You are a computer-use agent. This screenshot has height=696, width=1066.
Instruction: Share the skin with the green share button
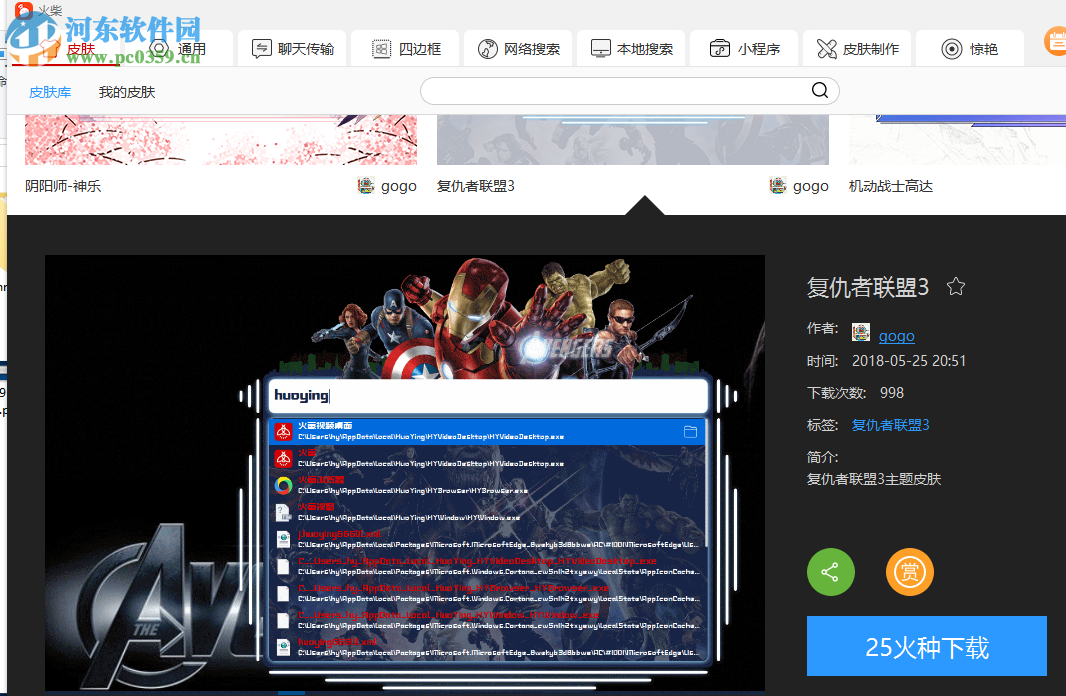pyautogui.click(x=831, y=572)
